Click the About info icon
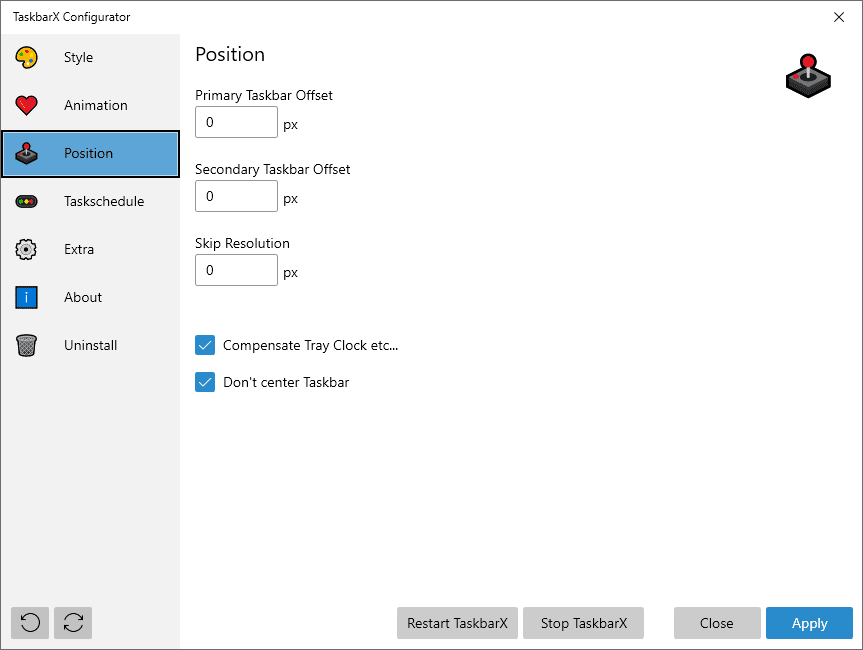This screenshot has height=650, width=863. 27,297
